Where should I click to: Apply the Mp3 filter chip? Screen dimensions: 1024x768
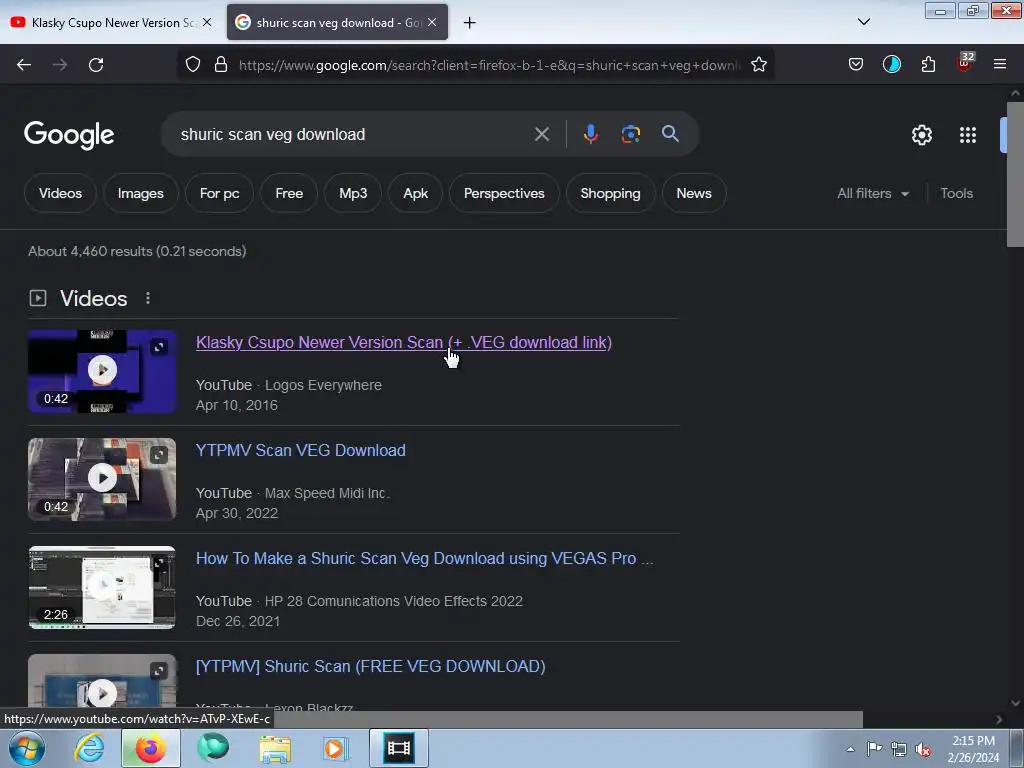(353, 193)
